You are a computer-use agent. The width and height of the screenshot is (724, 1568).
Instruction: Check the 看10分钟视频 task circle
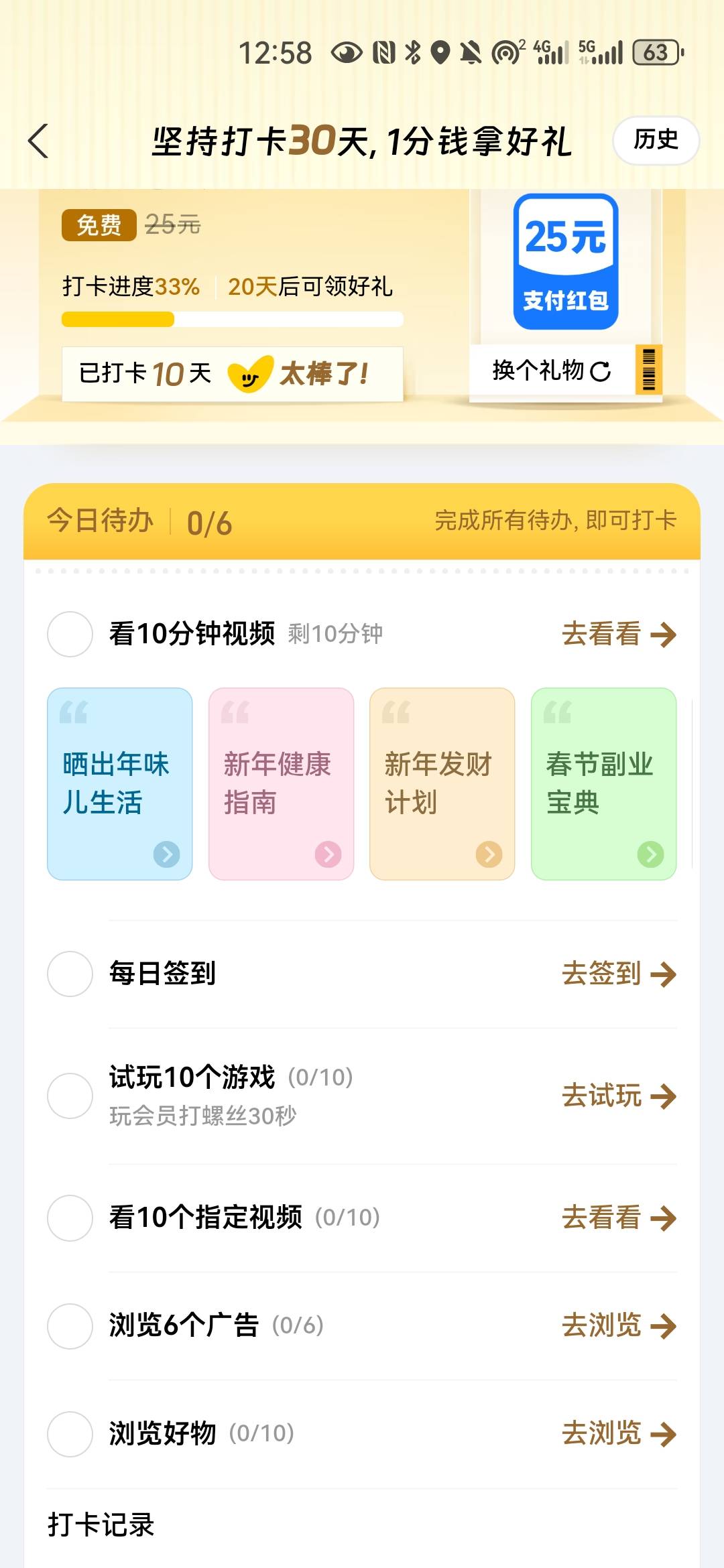coord(70,634)
